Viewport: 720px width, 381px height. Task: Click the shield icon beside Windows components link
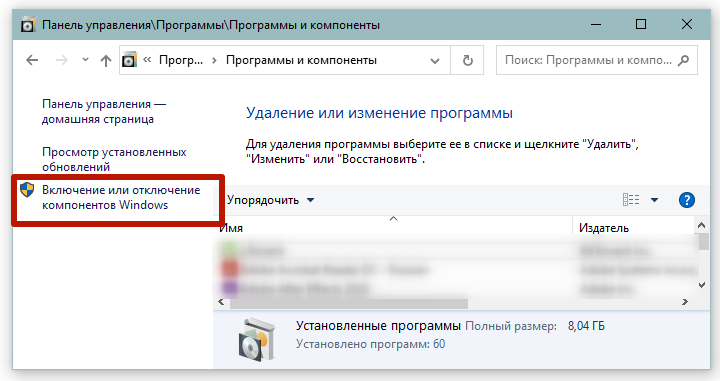(27, 190)
